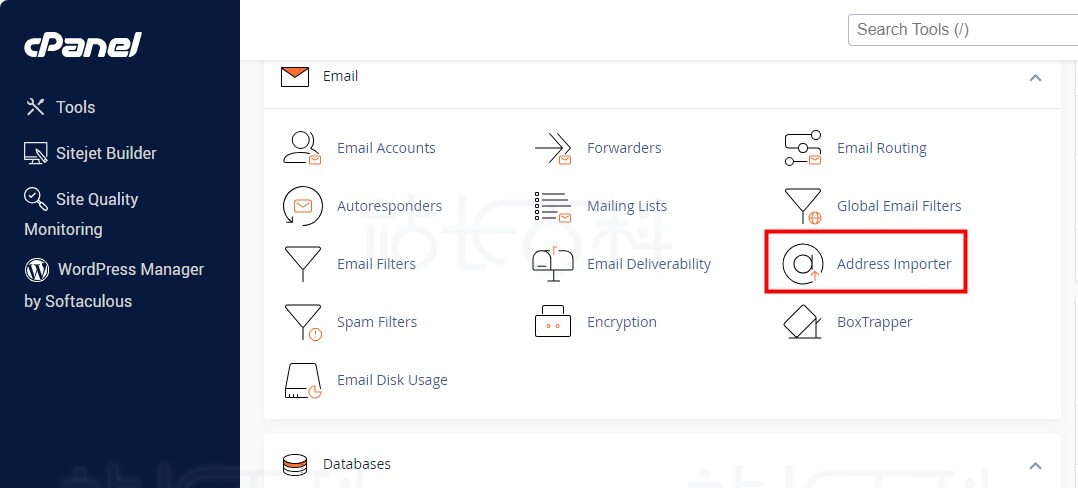Open Site Quality Monitoring sidebar item
The height and width of the screenshot is (488, 1078).
click(x=81, y=214)
